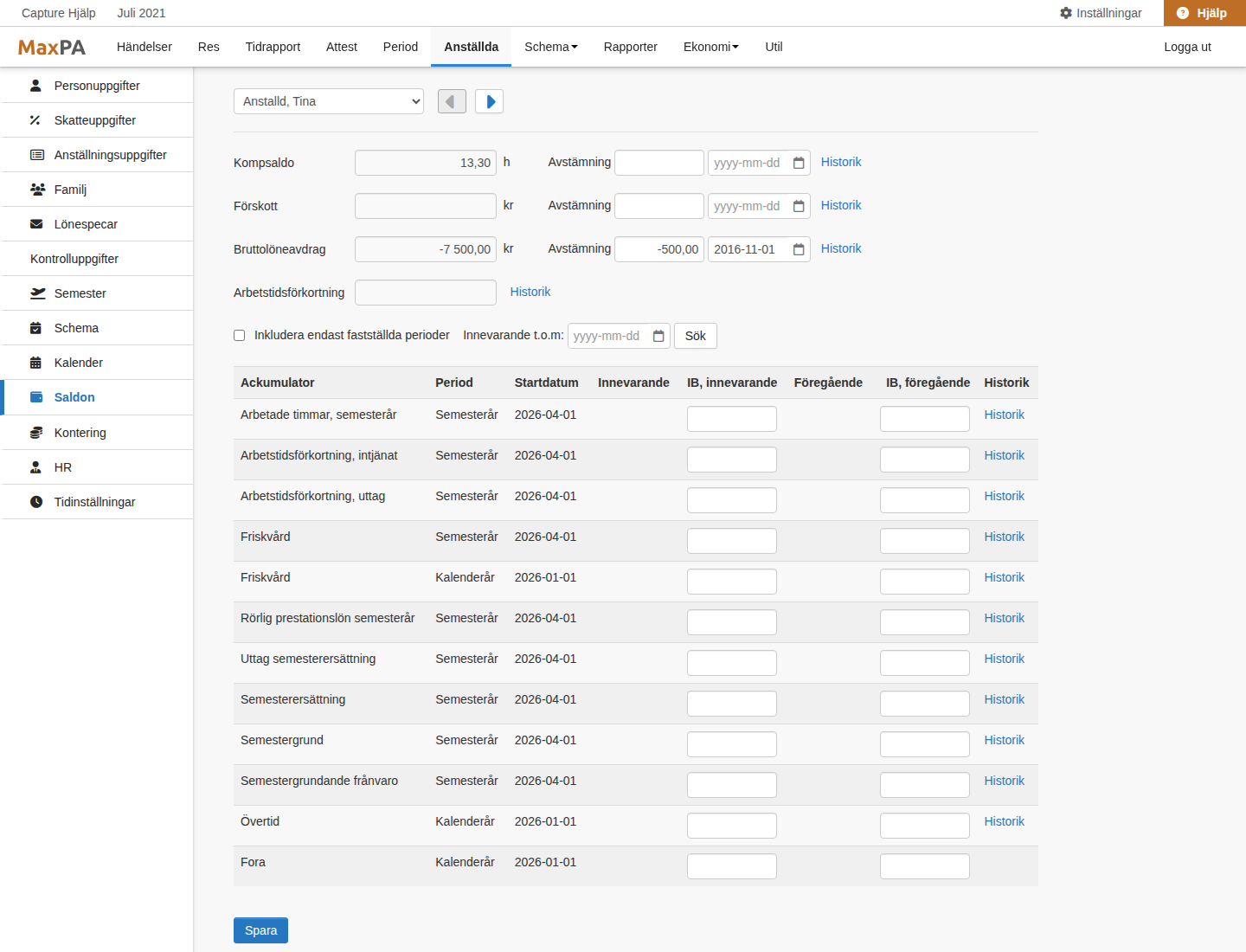
Task: Open the Kontering coins icon
Action: coord(36,433)
